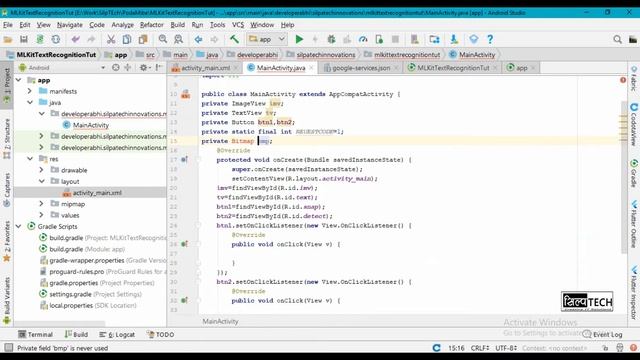Toggle the Structure side panel tab

(7, 139)
